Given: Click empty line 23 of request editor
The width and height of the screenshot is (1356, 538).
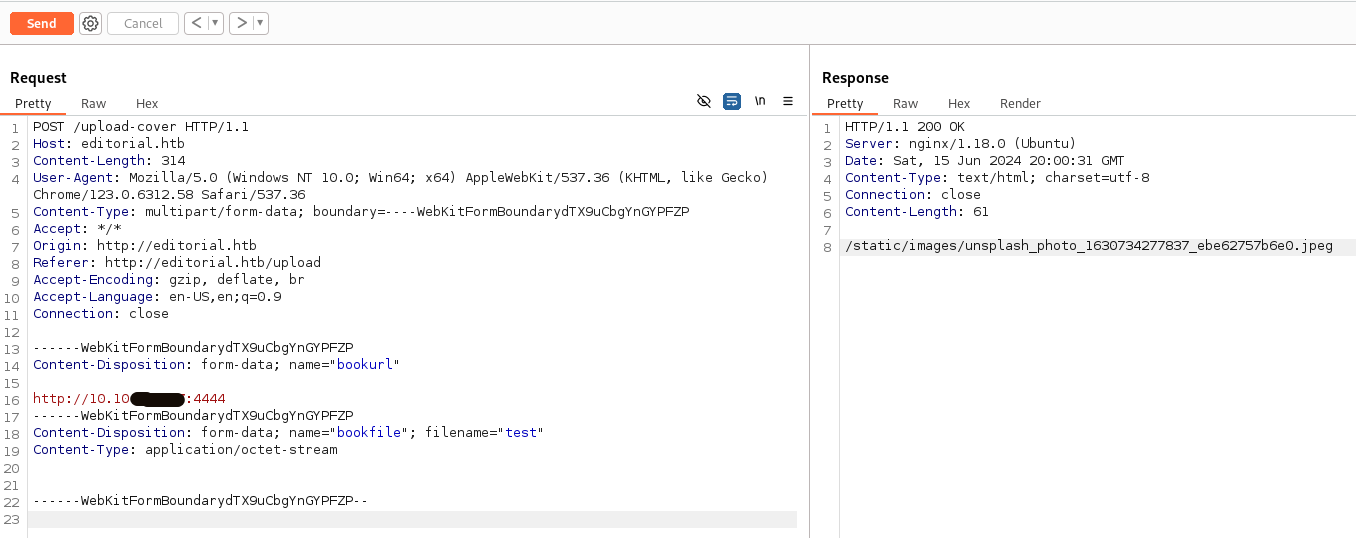Looking at the screenshot, I should point(412,519).
